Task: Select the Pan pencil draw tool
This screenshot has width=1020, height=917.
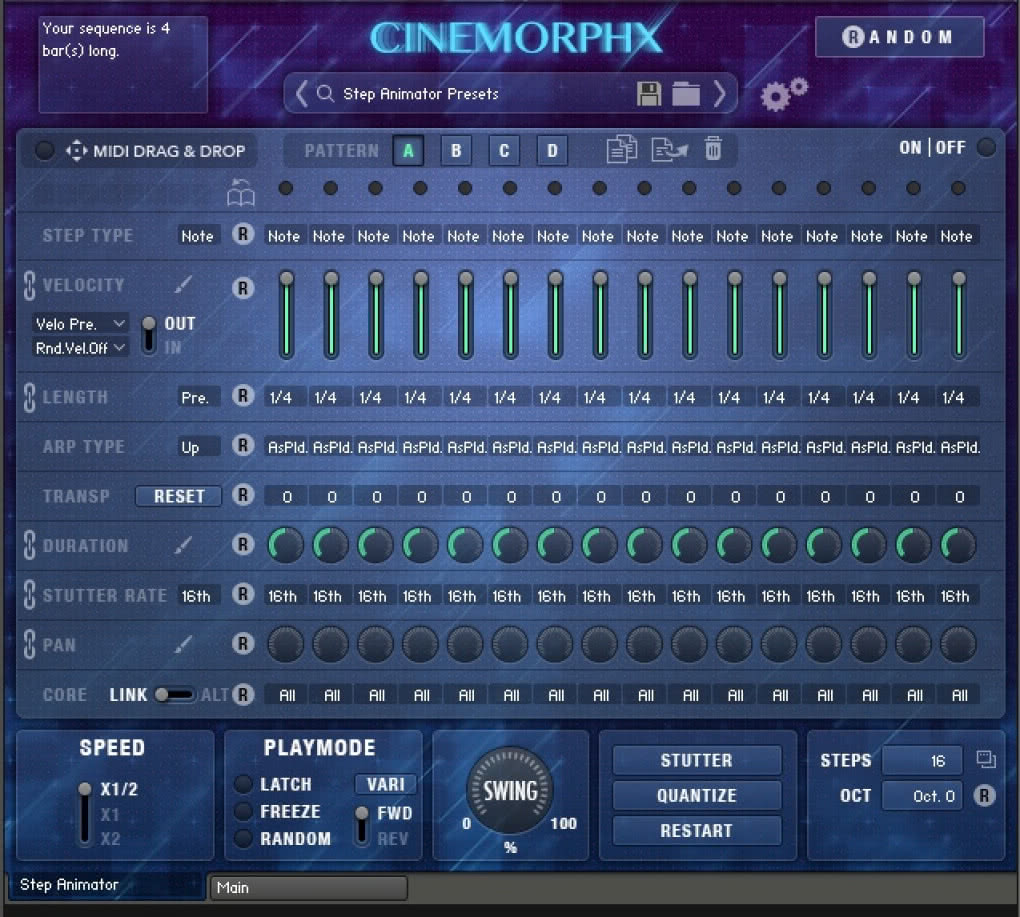Action: pyautogui.click(x=183, y=645)
